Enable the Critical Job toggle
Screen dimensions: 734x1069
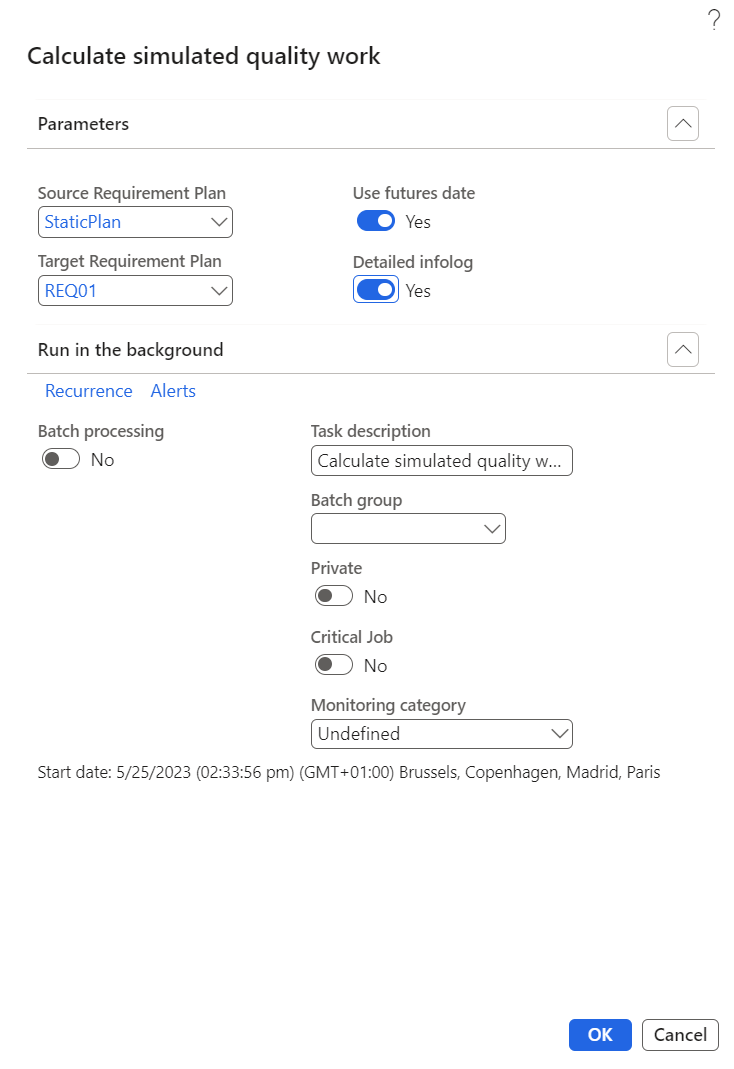[x=334, y=665]
